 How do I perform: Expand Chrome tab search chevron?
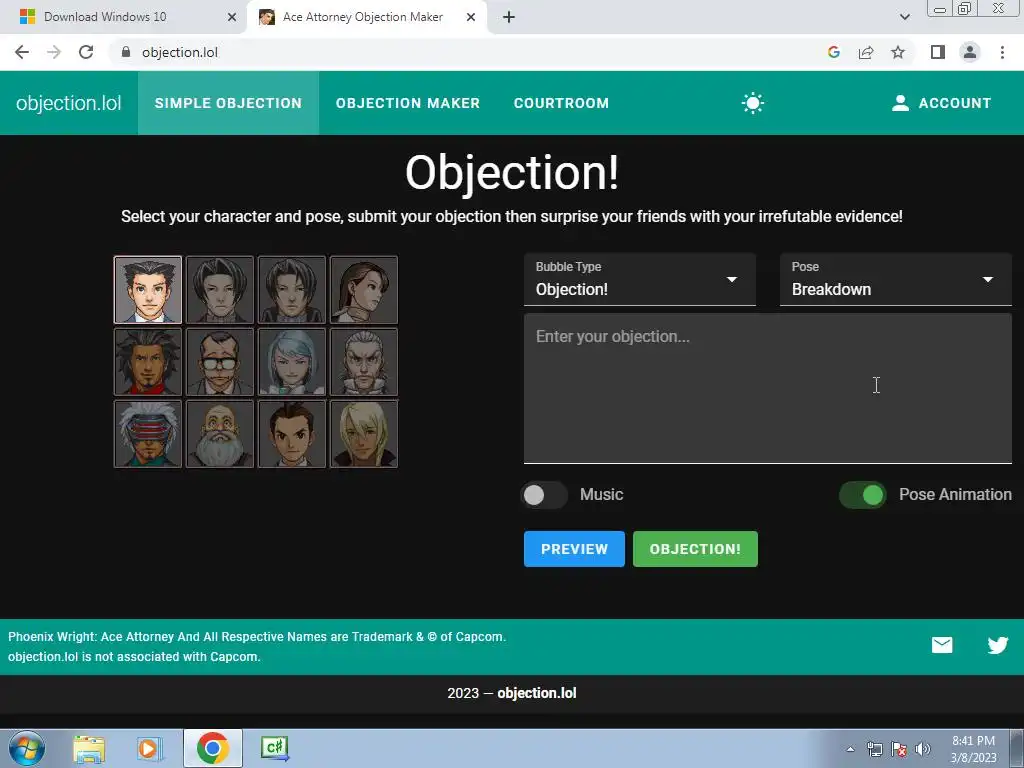tap(904, 17)
